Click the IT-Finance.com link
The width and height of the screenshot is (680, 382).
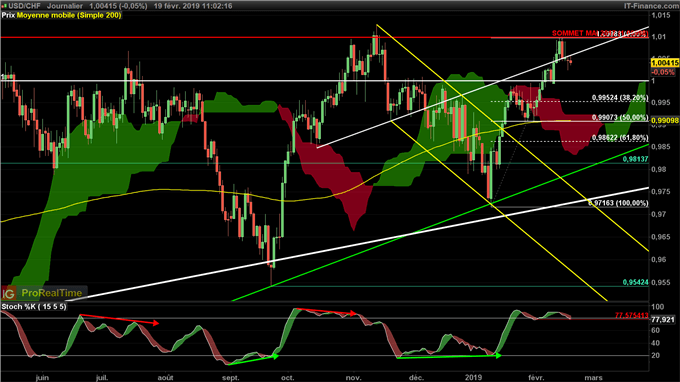[654, 6]
